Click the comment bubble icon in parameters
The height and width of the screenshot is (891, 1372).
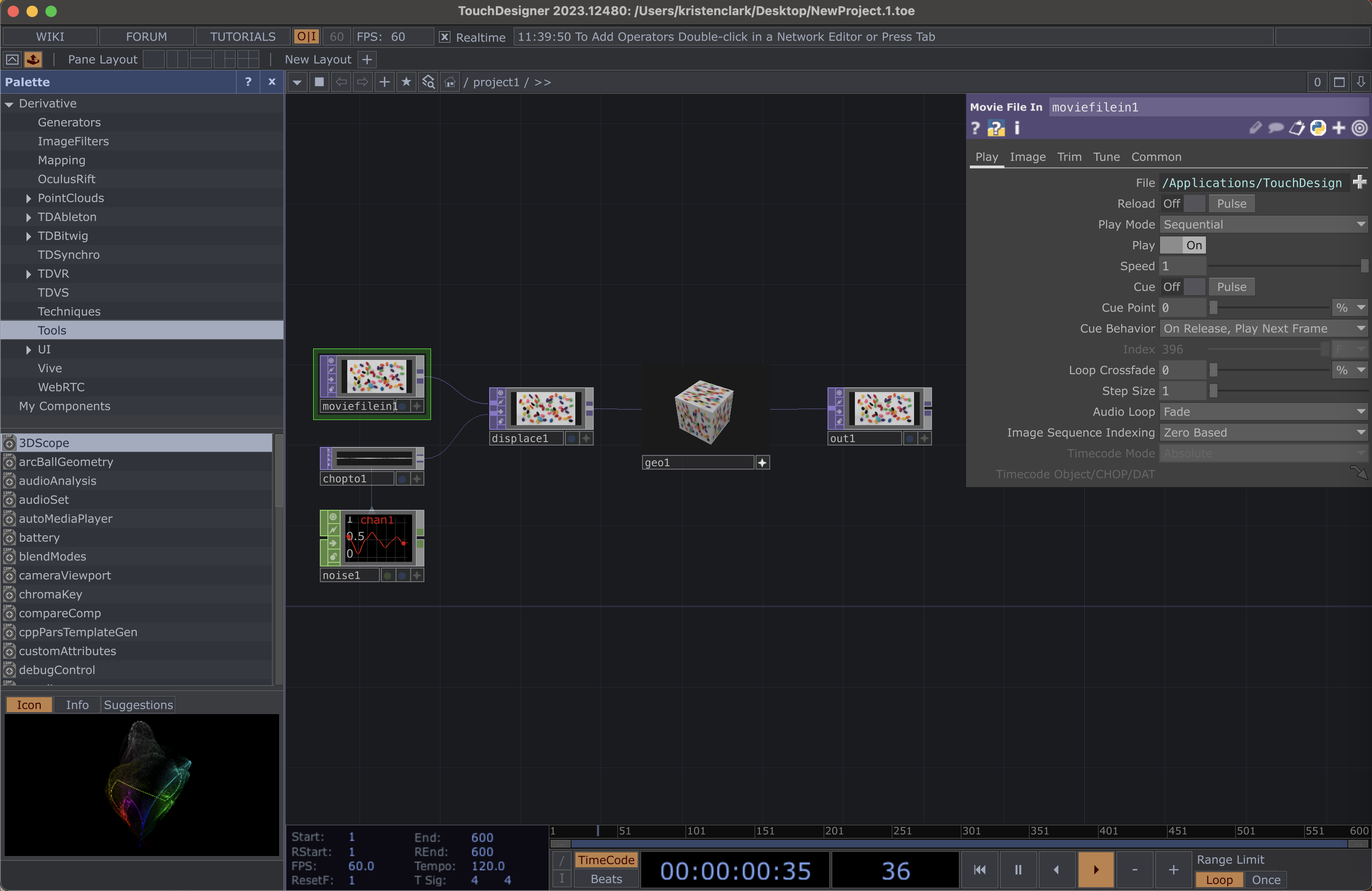1276,128
